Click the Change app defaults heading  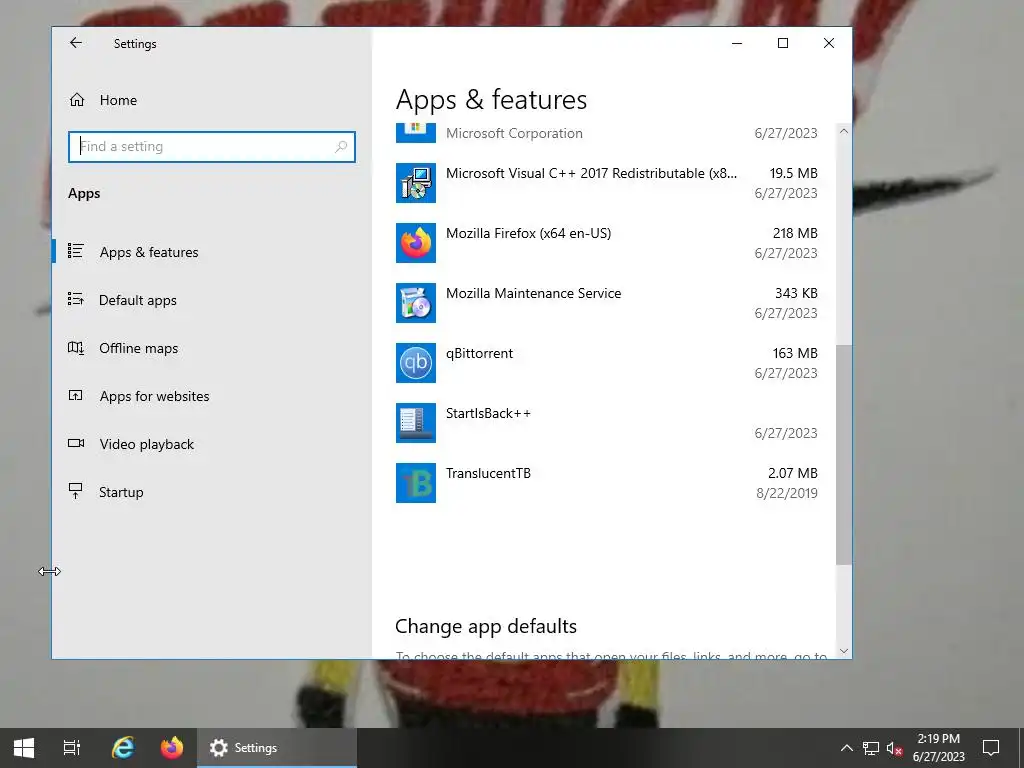click(x=486, y=626)
